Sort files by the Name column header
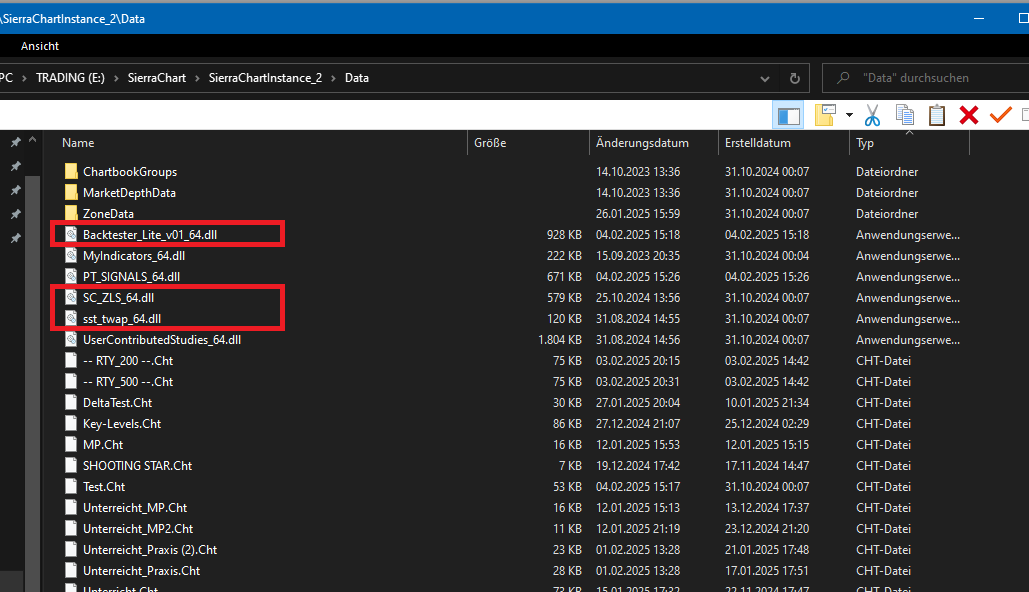 pyautogui.click(x=78, y=143)
